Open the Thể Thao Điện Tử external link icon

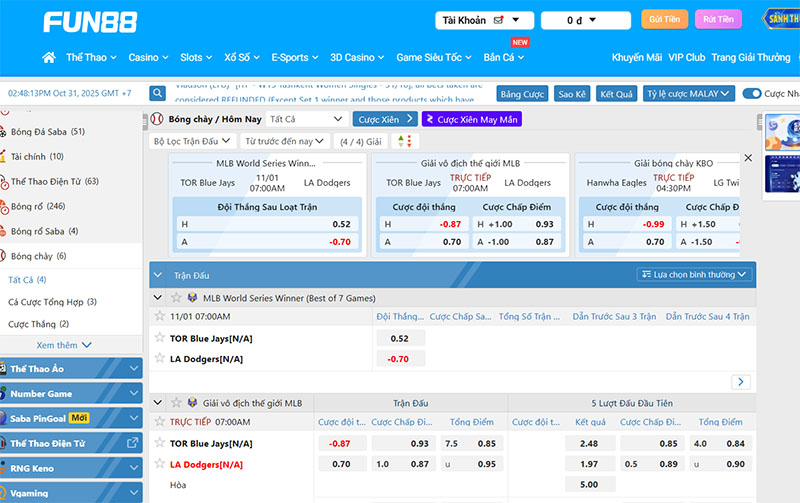click(133, 442)
